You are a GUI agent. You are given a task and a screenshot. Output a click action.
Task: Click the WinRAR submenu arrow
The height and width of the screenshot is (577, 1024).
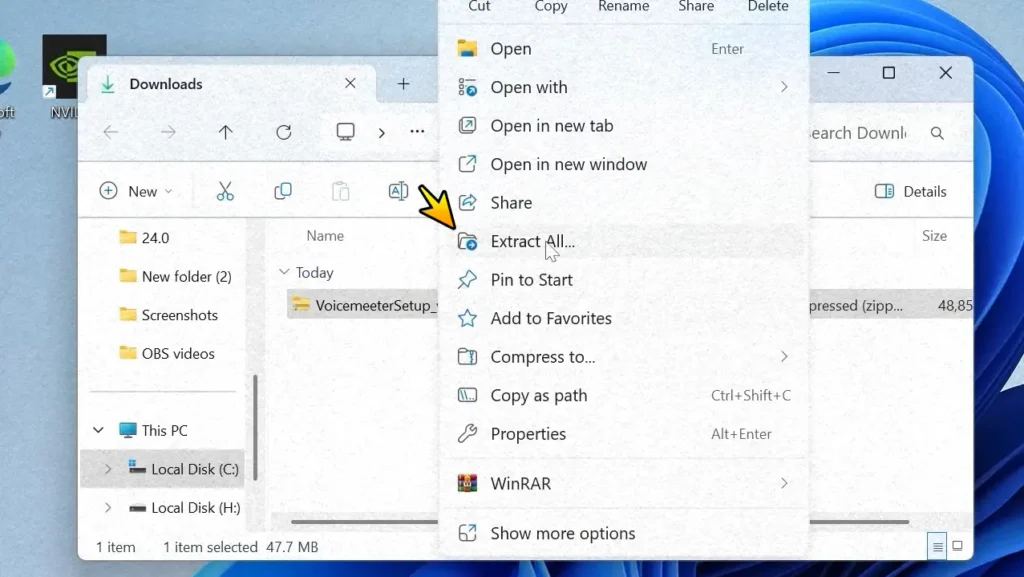tap(784, 483)
